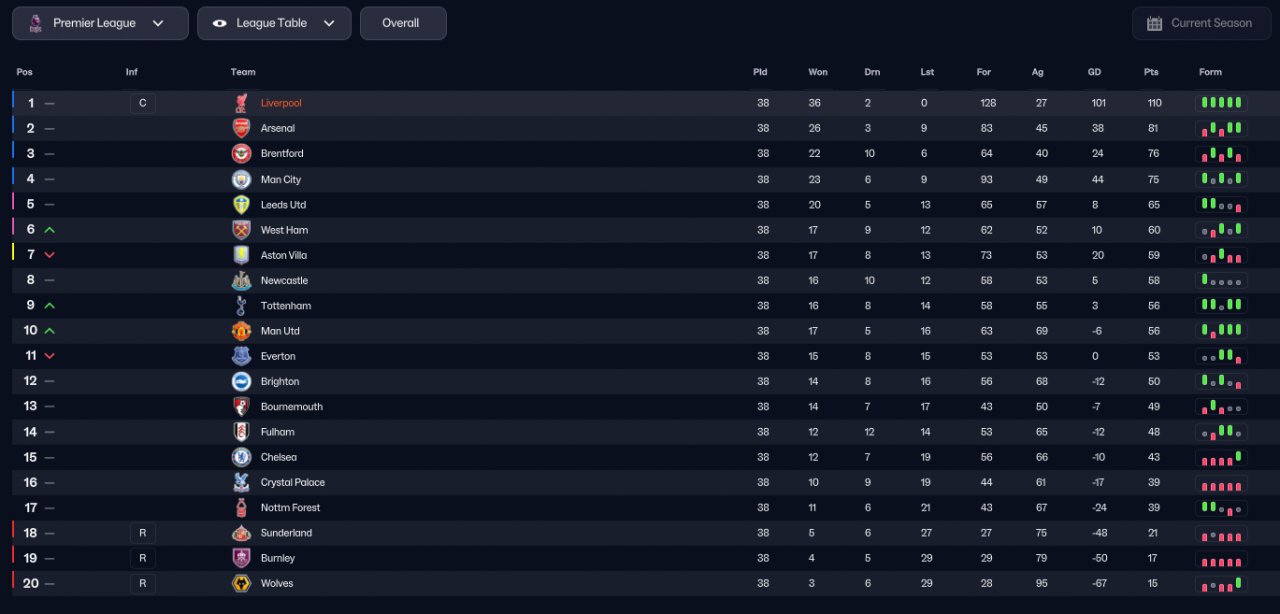1280x614 pixels.
Task: Open Nottm Forest team name link
Action: [291, 507]
